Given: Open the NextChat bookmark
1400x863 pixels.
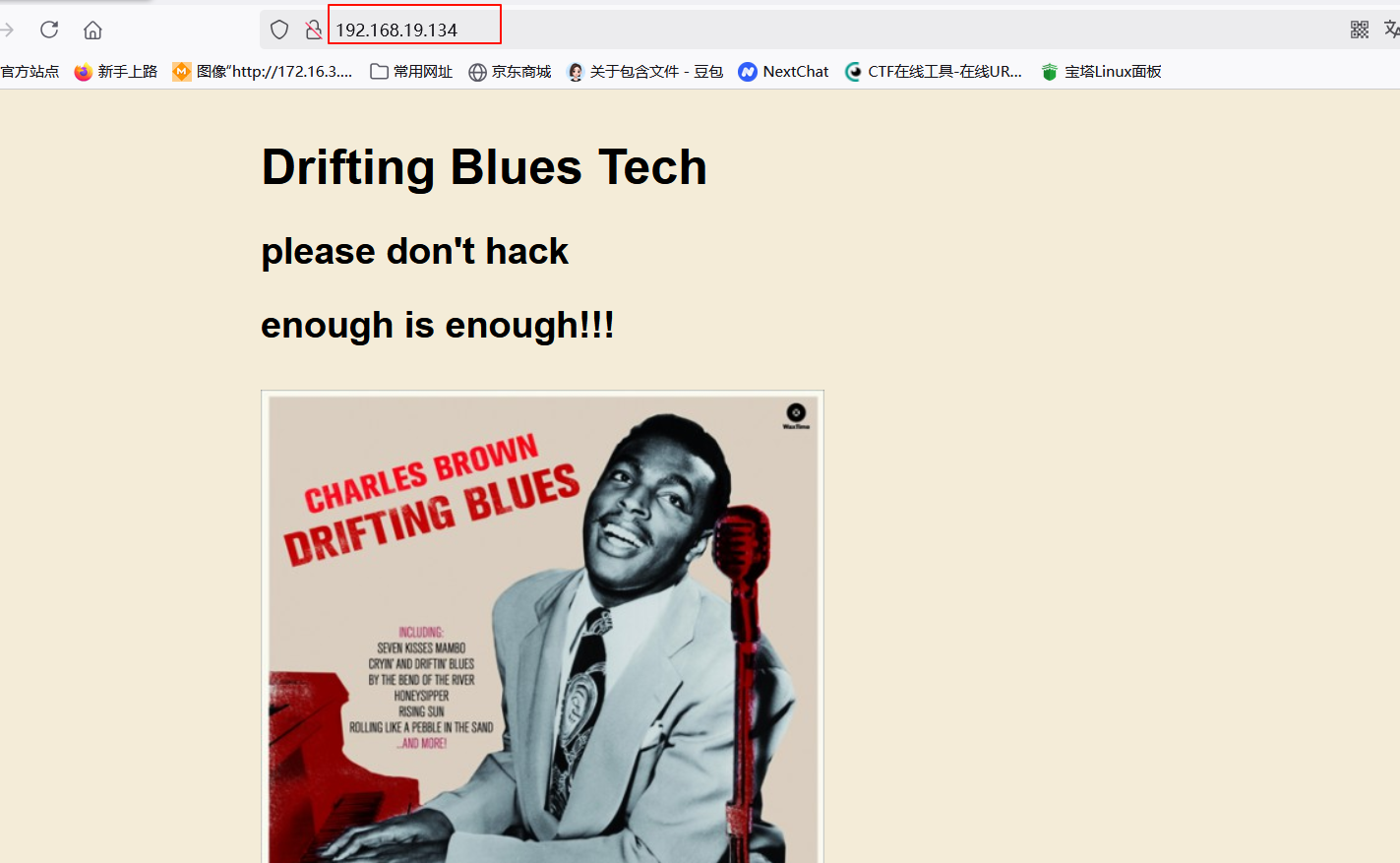Looking at the screenshot, I should [783, 72].
